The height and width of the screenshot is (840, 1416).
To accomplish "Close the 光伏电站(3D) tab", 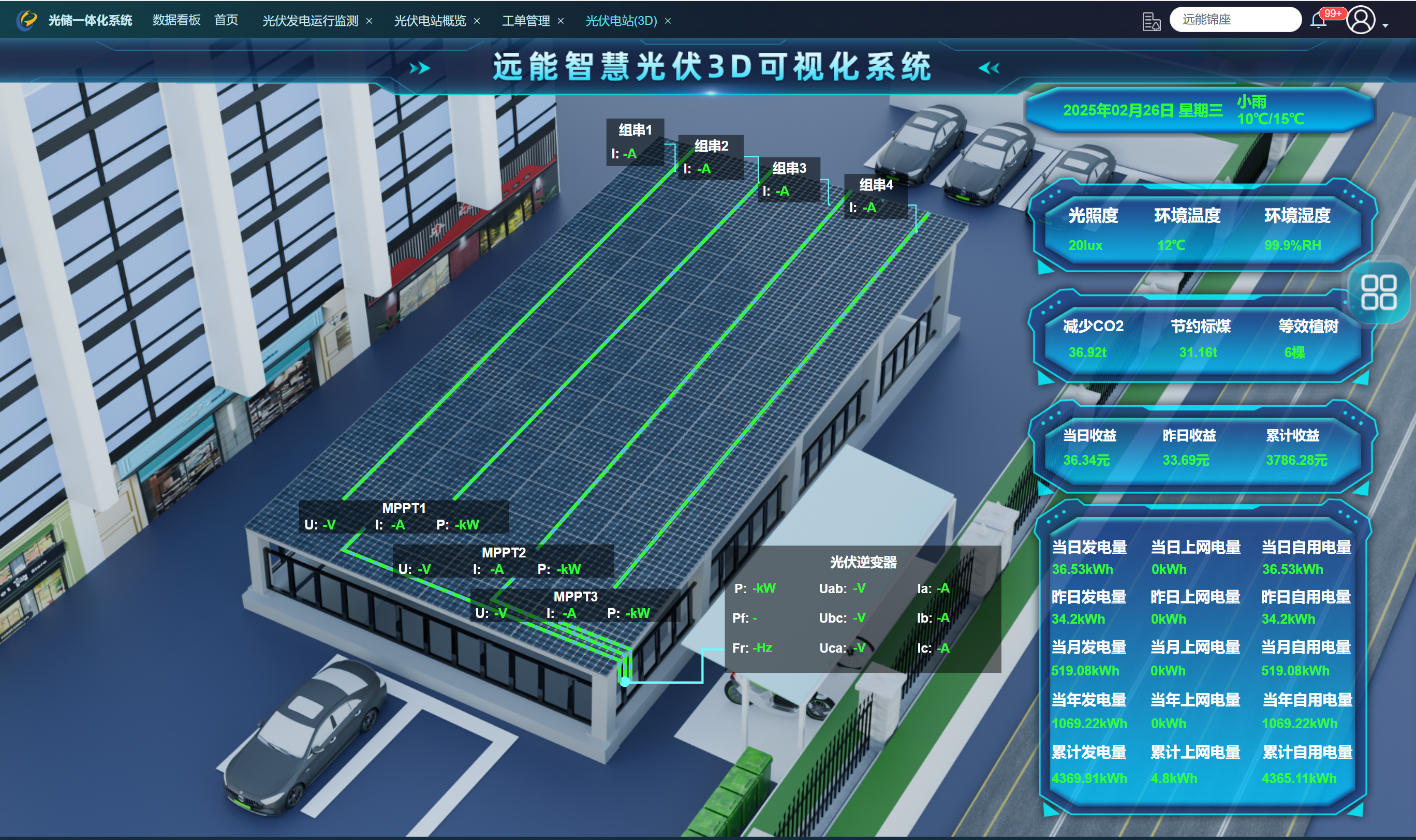I will pyautogui.click(x=668, y=21).
